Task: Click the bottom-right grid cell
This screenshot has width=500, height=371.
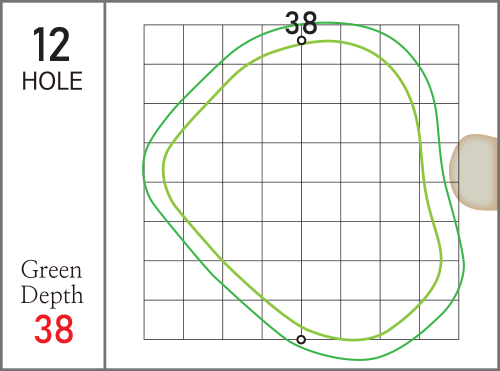Action: pyautogui.click(x=439, y=320)
